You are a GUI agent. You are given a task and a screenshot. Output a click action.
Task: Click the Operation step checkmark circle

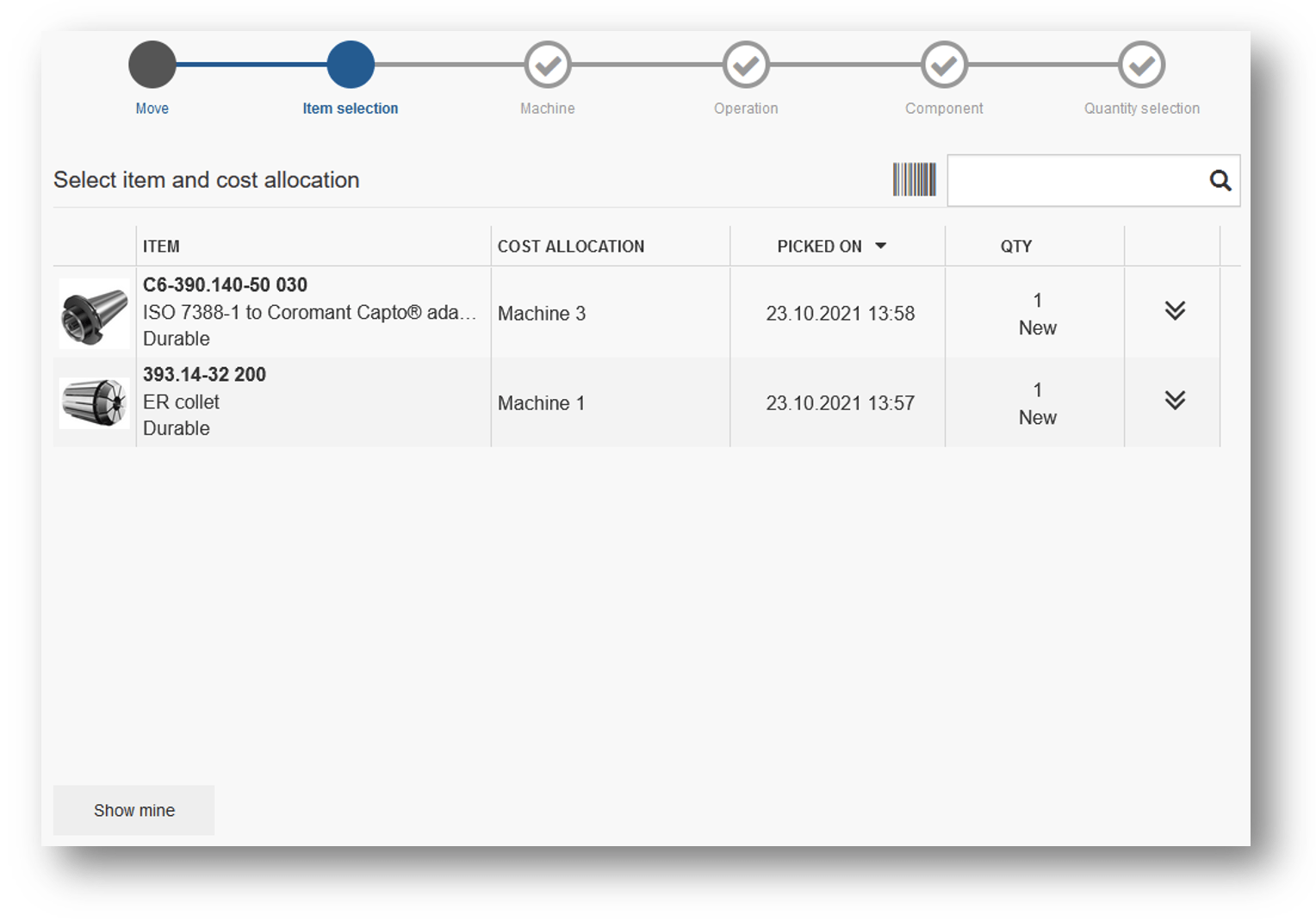pos(746,65)
